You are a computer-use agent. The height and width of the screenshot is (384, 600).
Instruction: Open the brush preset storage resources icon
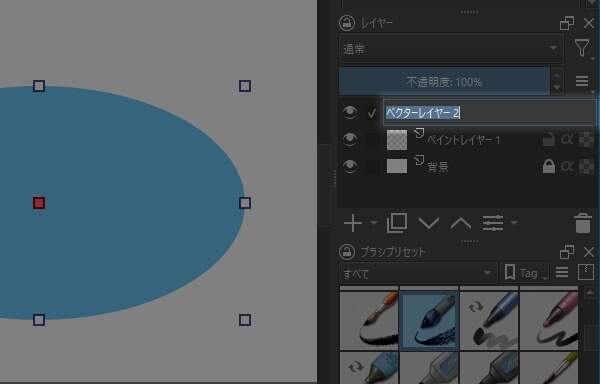tap(585, 272)
